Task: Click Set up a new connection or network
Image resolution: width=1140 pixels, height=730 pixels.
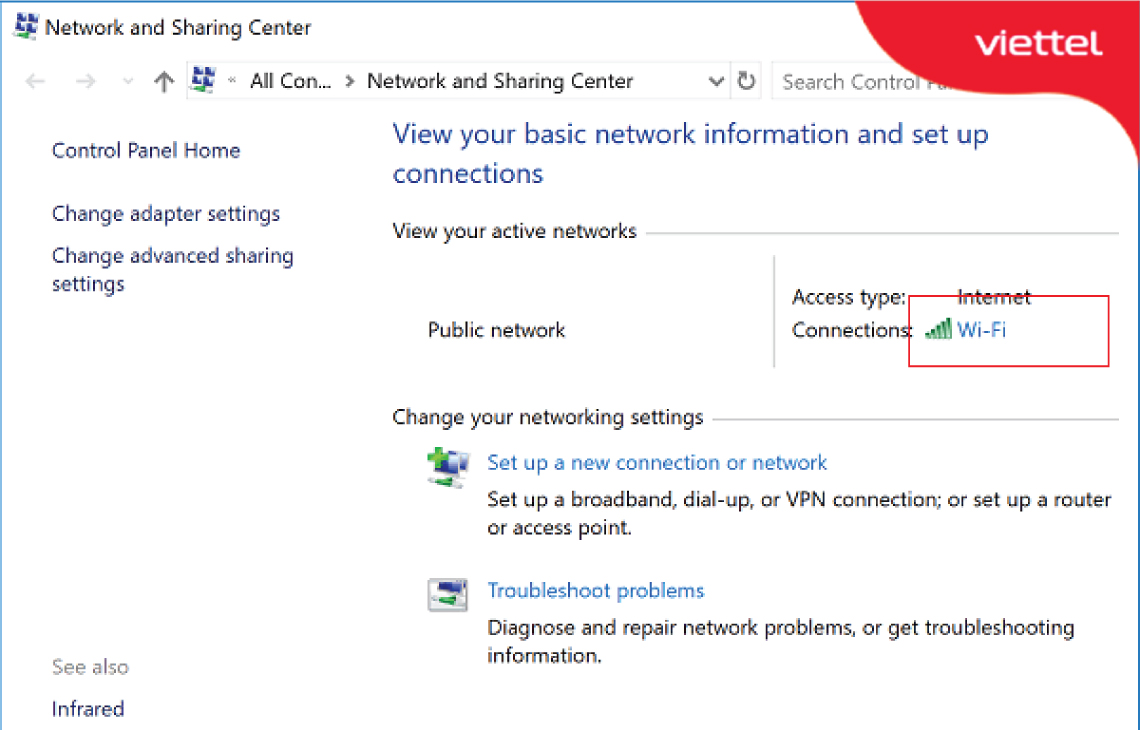Action: point(657,463)
